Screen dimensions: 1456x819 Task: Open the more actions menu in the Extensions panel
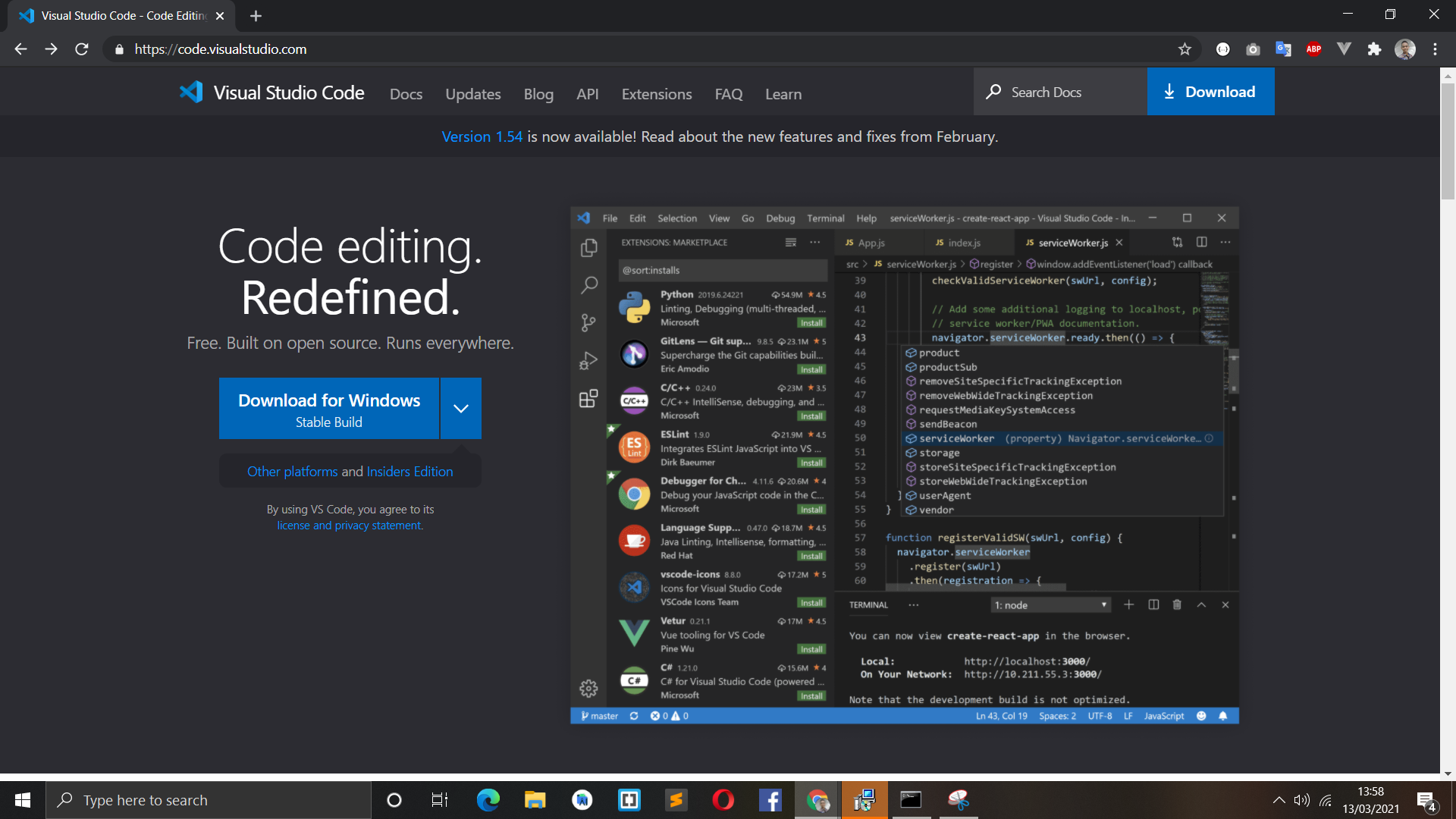pyautogui.click(x=815, y=242)
